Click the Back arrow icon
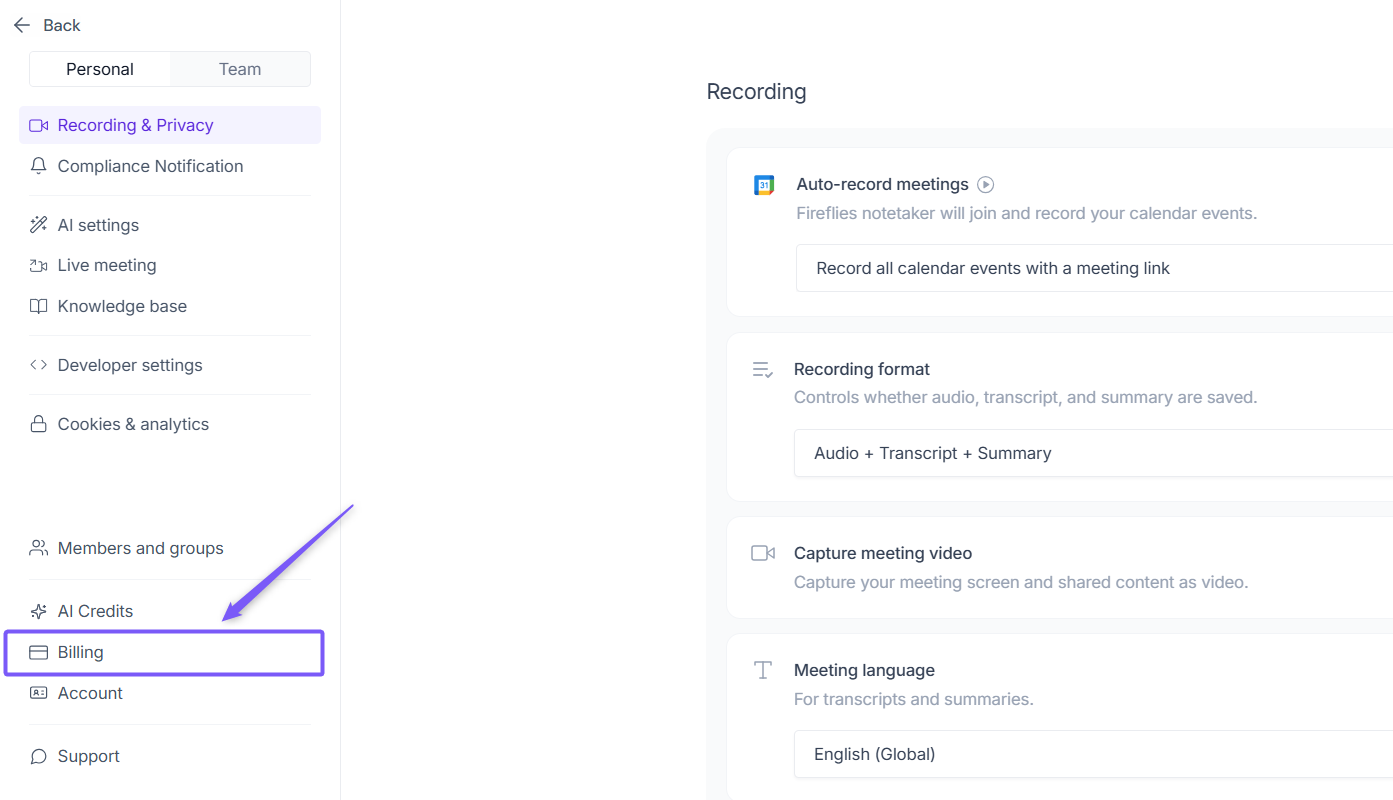This screenshot has width=1393, height=800. pos(22,25)
